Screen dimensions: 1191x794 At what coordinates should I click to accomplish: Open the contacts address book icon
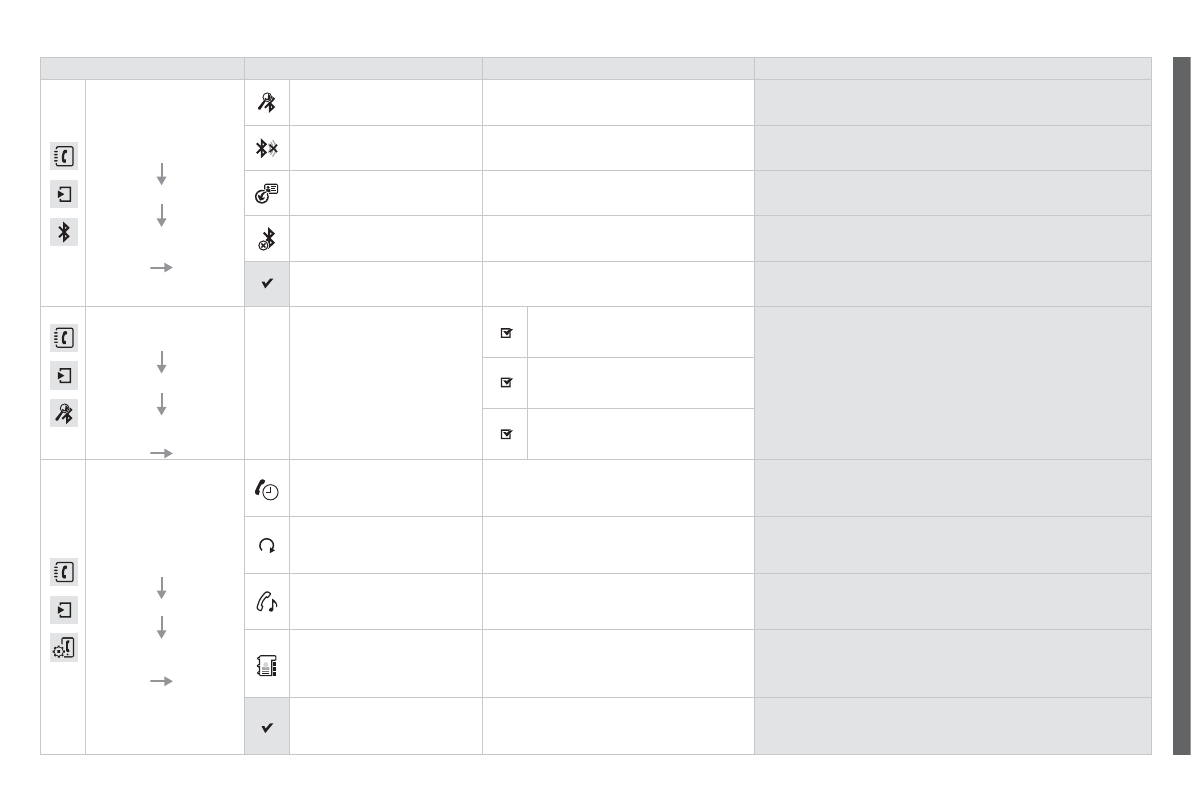tap(267, 663)
